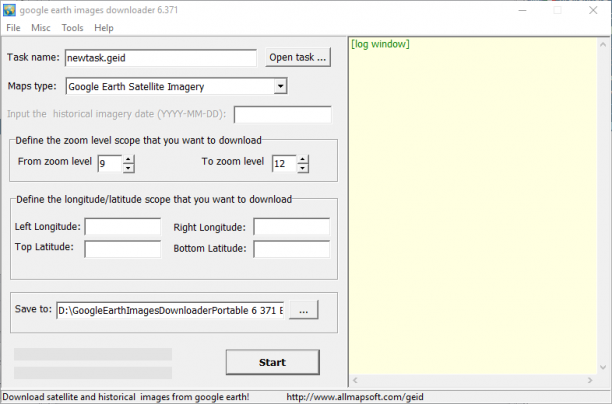Close the downloader window
This screenshot has width=612, height=404.
593,10
